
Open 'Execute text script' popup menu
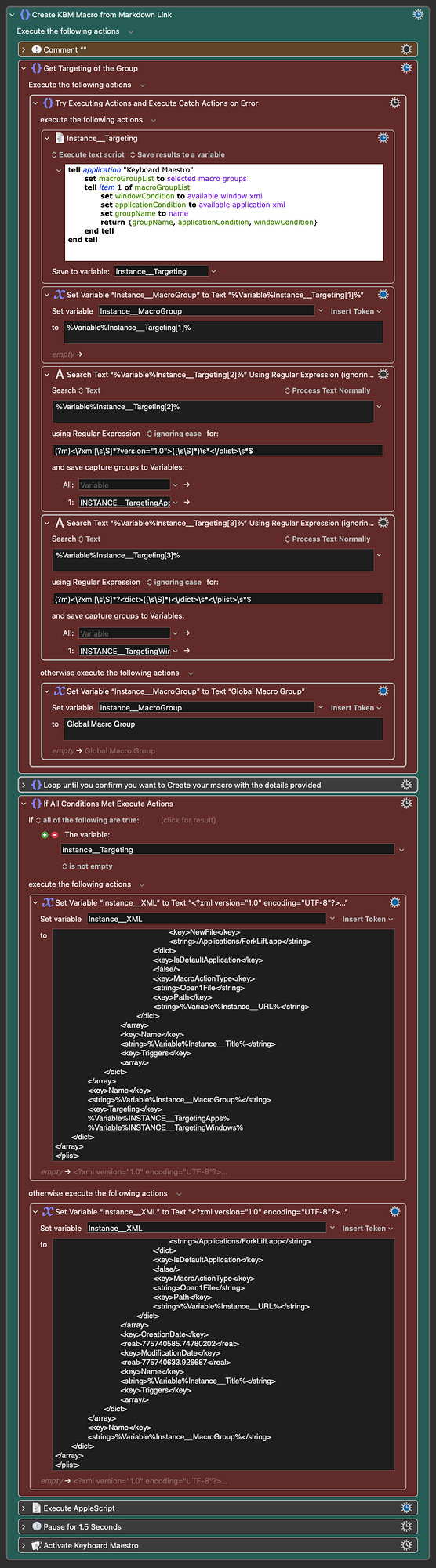click(x=88, y=154)
